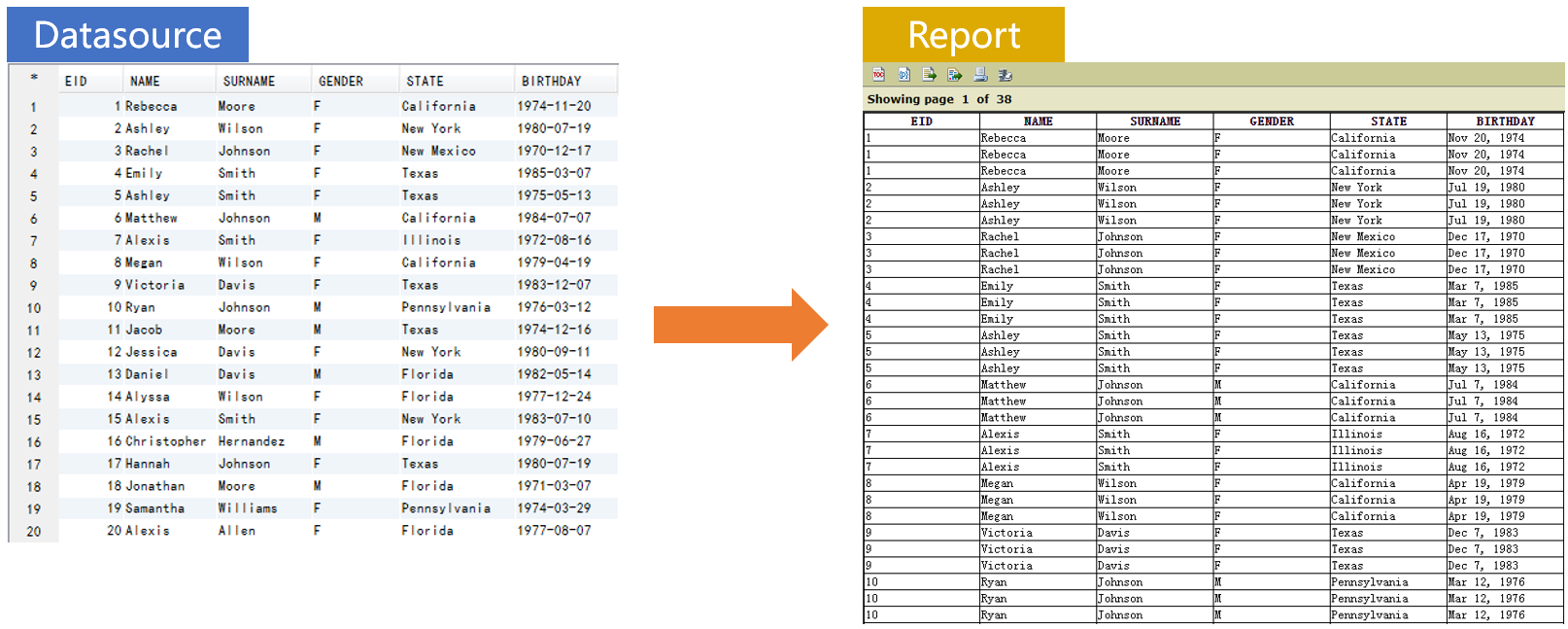Toggle the table of contents (TOC) icon
Viewport: 1568px width, 629px height.
click(878, 75)
